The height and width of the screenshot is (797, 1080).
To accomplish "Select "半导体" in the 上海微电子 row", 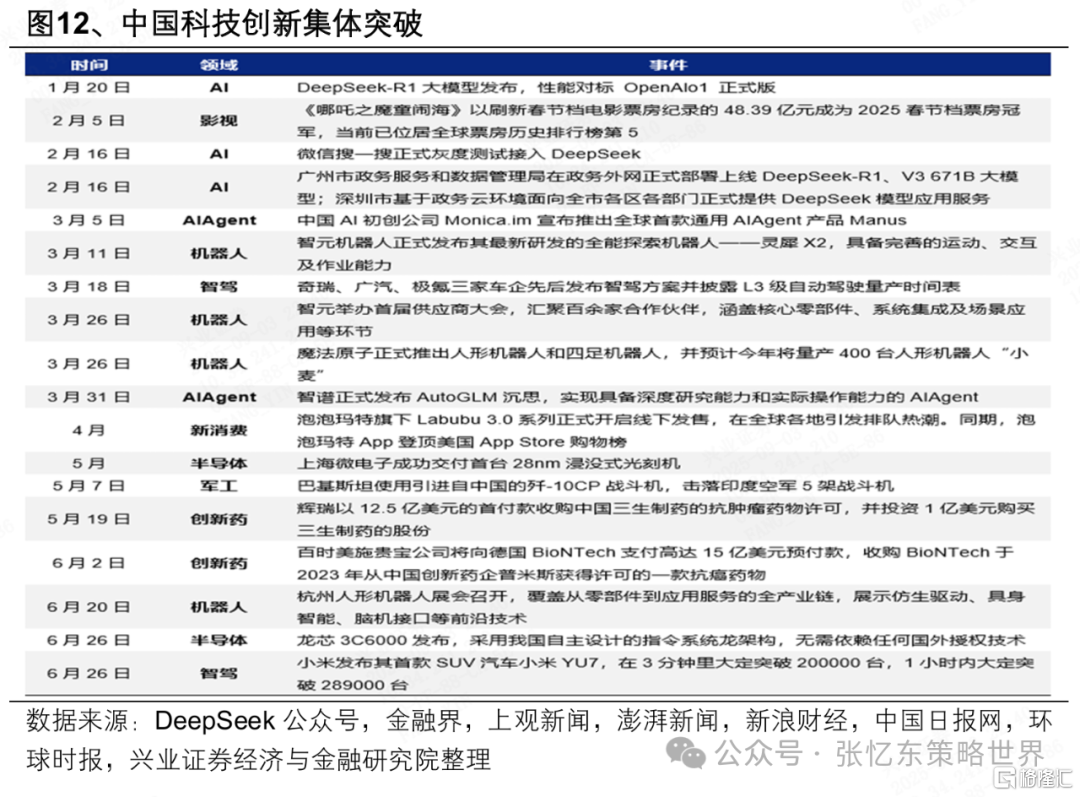I will click(x=219, y=464).
